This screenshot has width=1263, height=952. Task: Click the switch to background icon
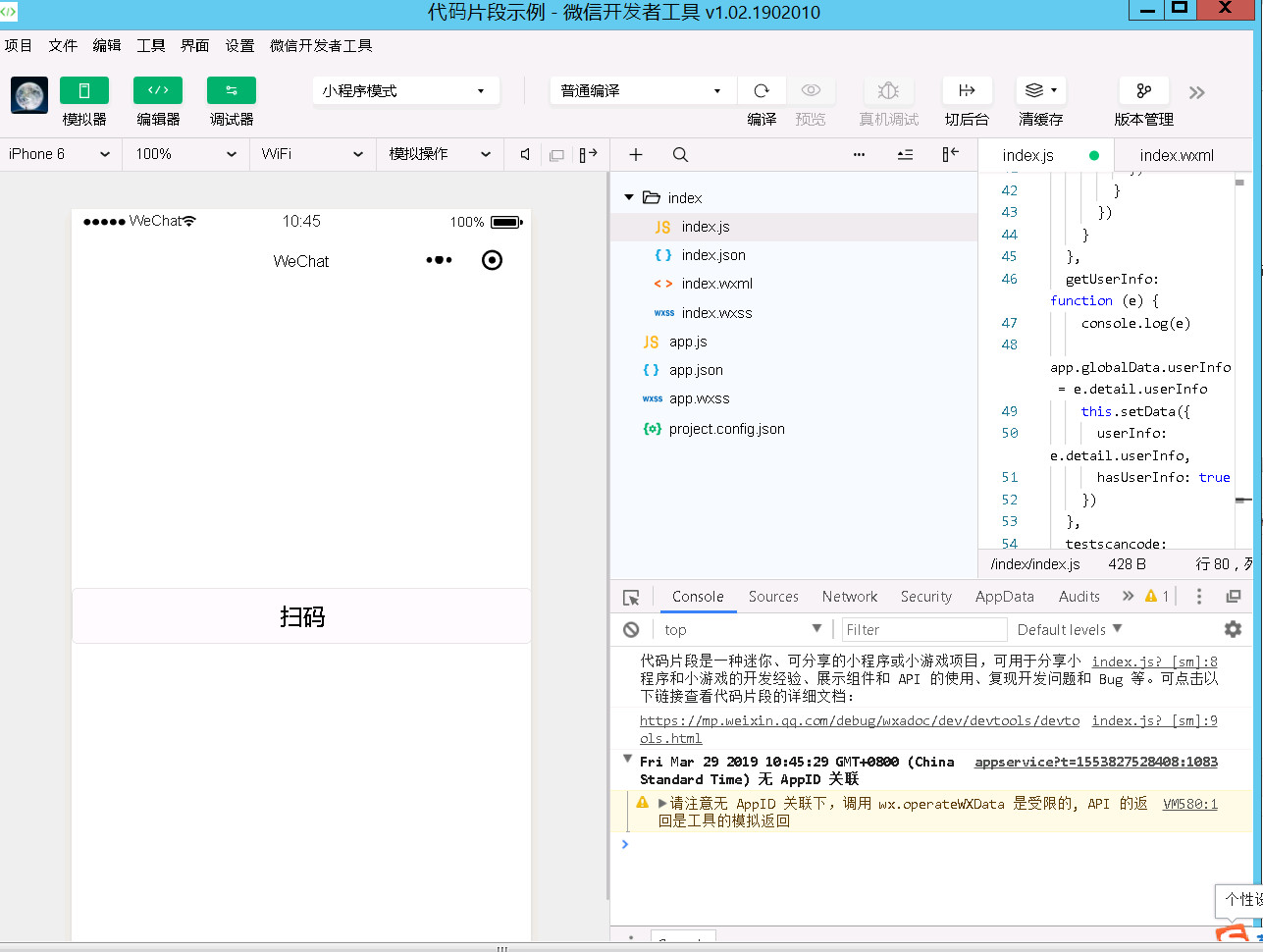[x=967, y=90]
